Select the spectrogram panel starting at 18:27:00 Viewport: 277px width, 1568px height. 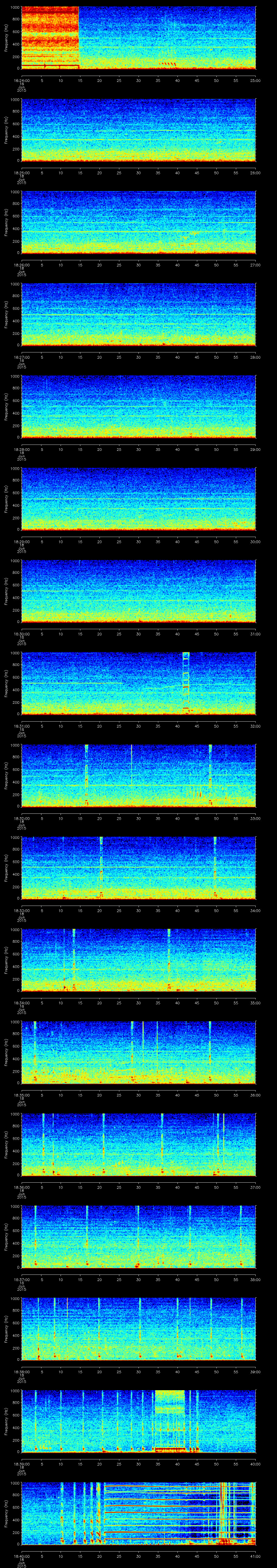138,314
